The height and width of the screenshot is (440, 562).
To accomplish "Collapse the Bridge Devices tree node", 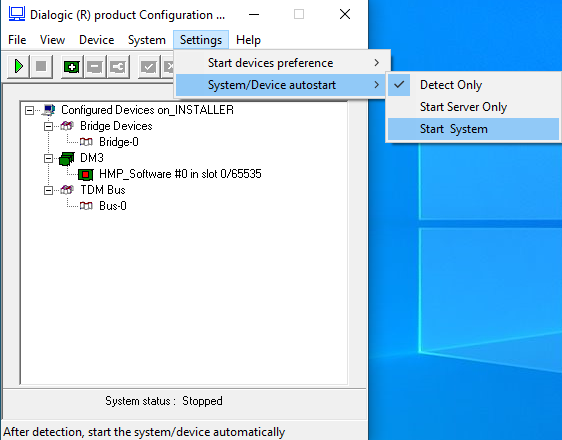I will pyautogui.click(x=48, y=126).
